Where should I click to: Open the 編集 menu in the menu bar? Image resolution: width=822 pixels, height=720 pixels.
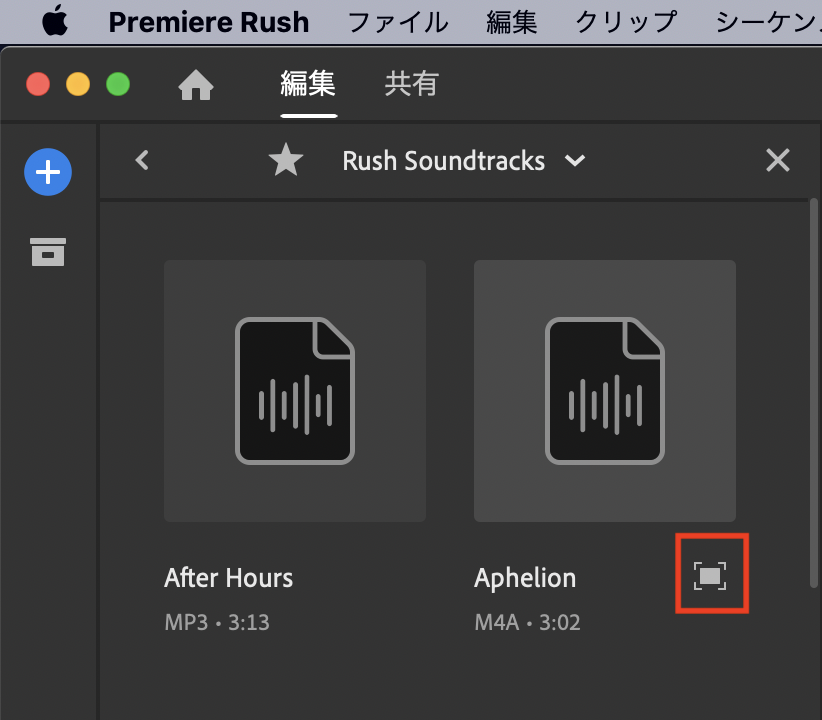point(512,22)
